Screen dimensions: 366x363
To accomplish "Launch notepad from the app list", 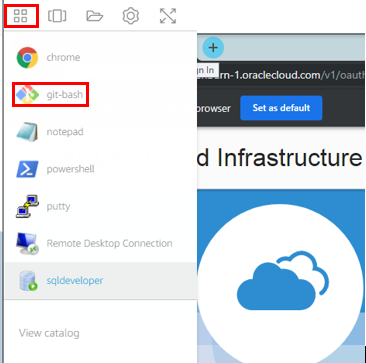I will click(101, 132).
